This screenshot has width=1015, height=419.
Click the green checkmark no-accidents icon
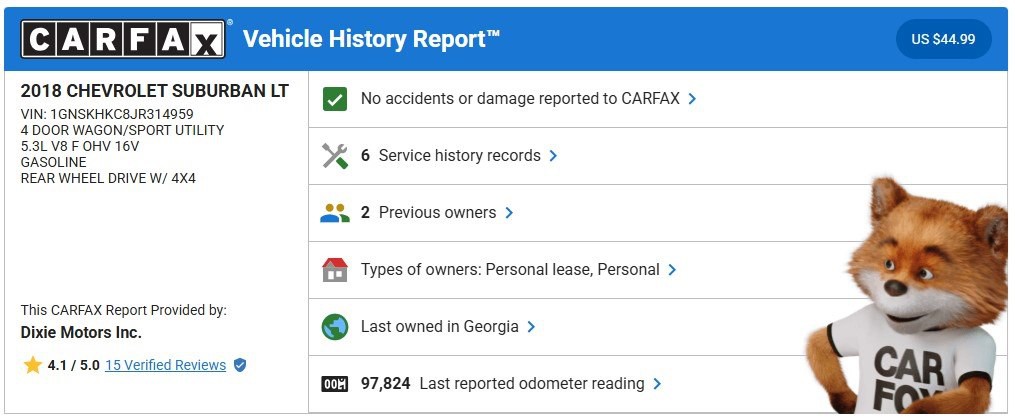(334, 99)
